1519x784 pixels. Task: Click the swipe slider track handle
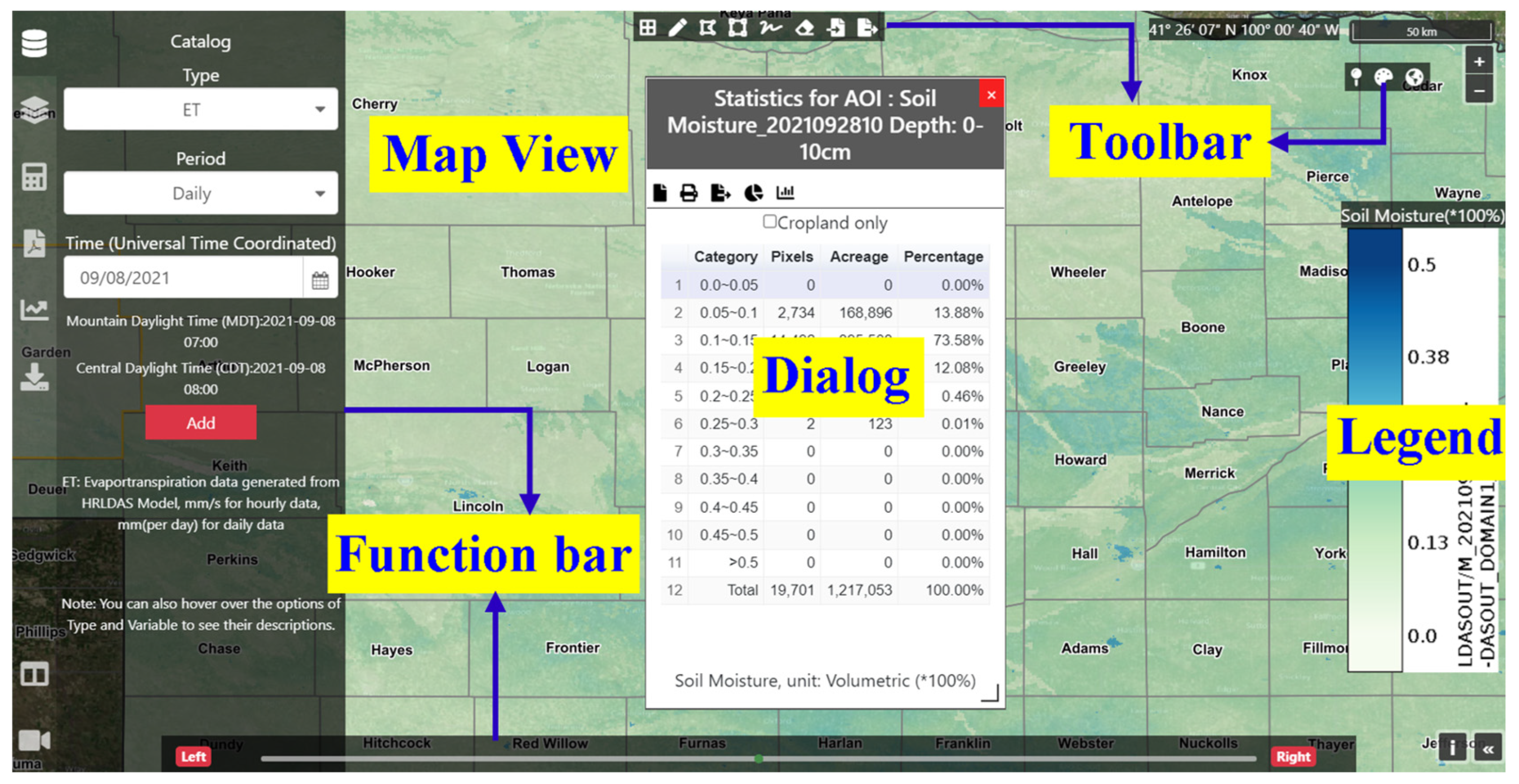click(759, 759)
